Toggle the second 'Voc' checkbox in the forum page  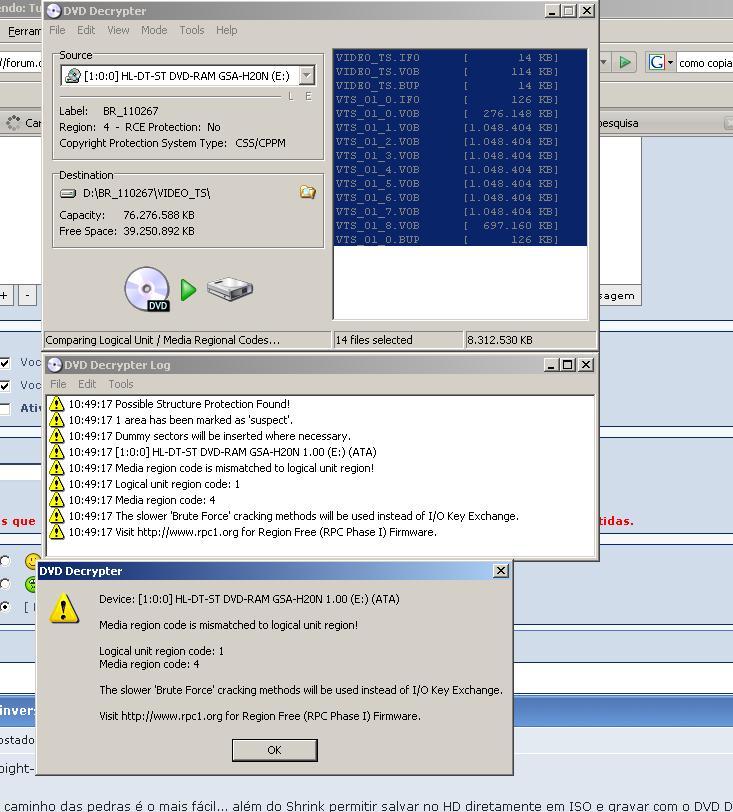click(5, 385)
